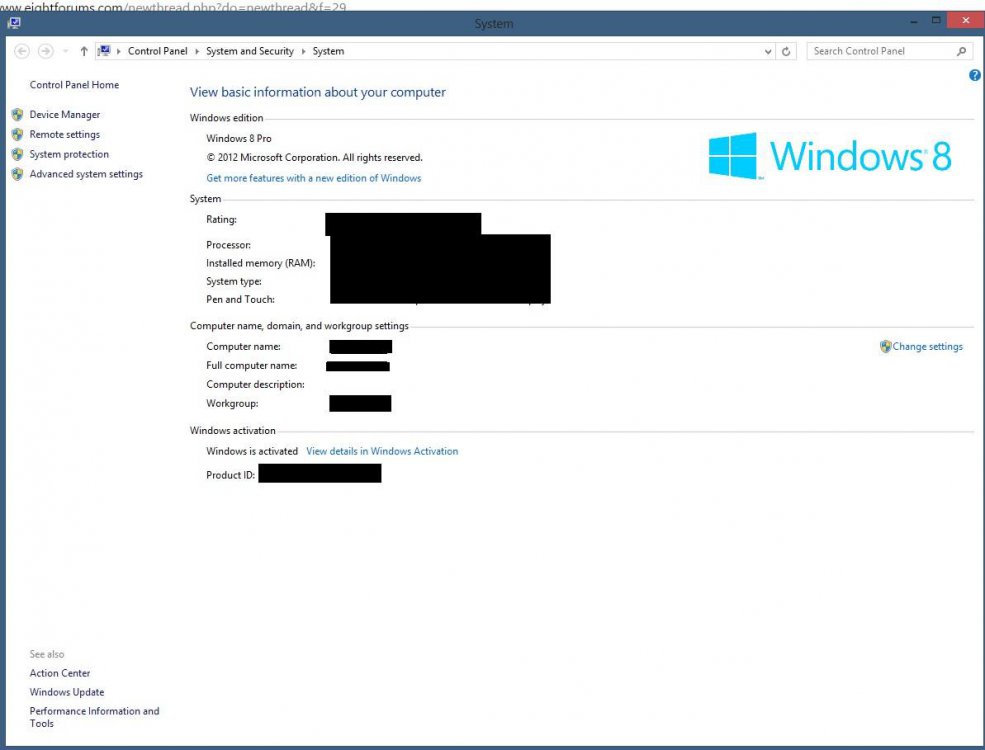Expand the chevron after Control Panel breadcrumb

click(196, 51)
